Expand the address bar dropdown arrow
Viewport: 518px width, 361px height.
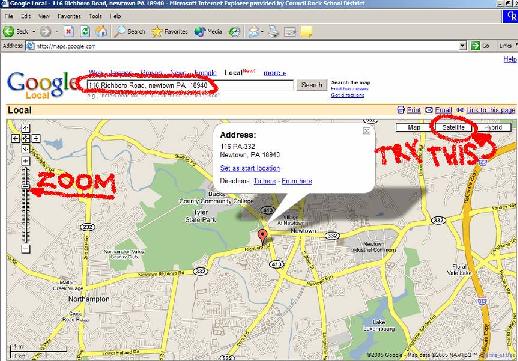(x=462, y=46)
